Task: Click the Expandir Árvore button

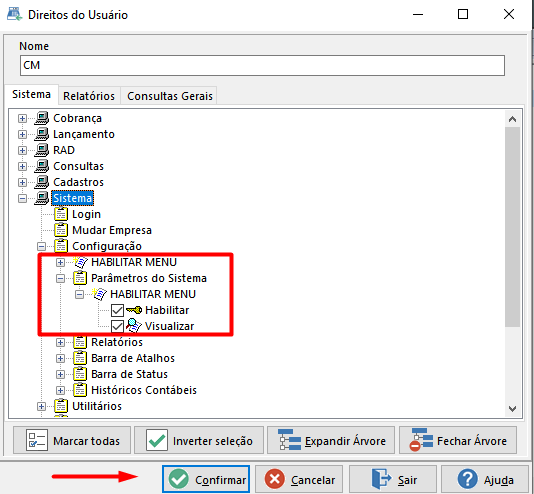Action: [331, 440]
